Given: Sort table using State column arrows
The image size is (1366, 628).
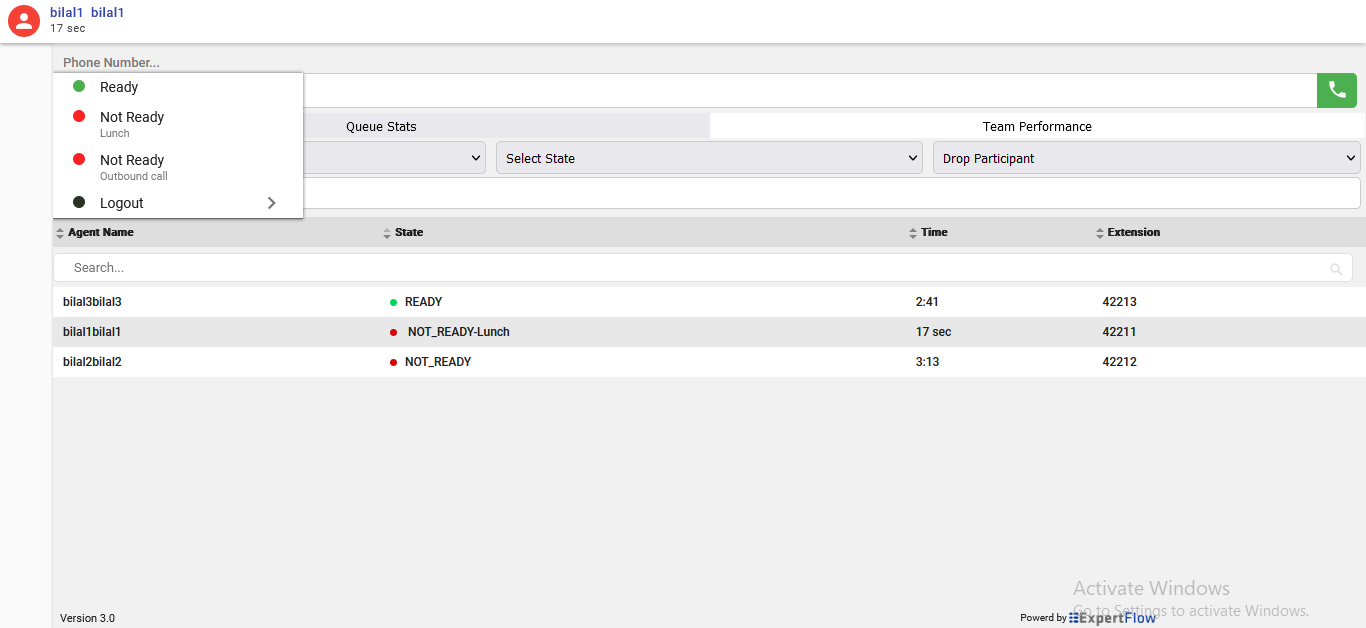Looking at the screenshot, I should click(x=387, y=233).
